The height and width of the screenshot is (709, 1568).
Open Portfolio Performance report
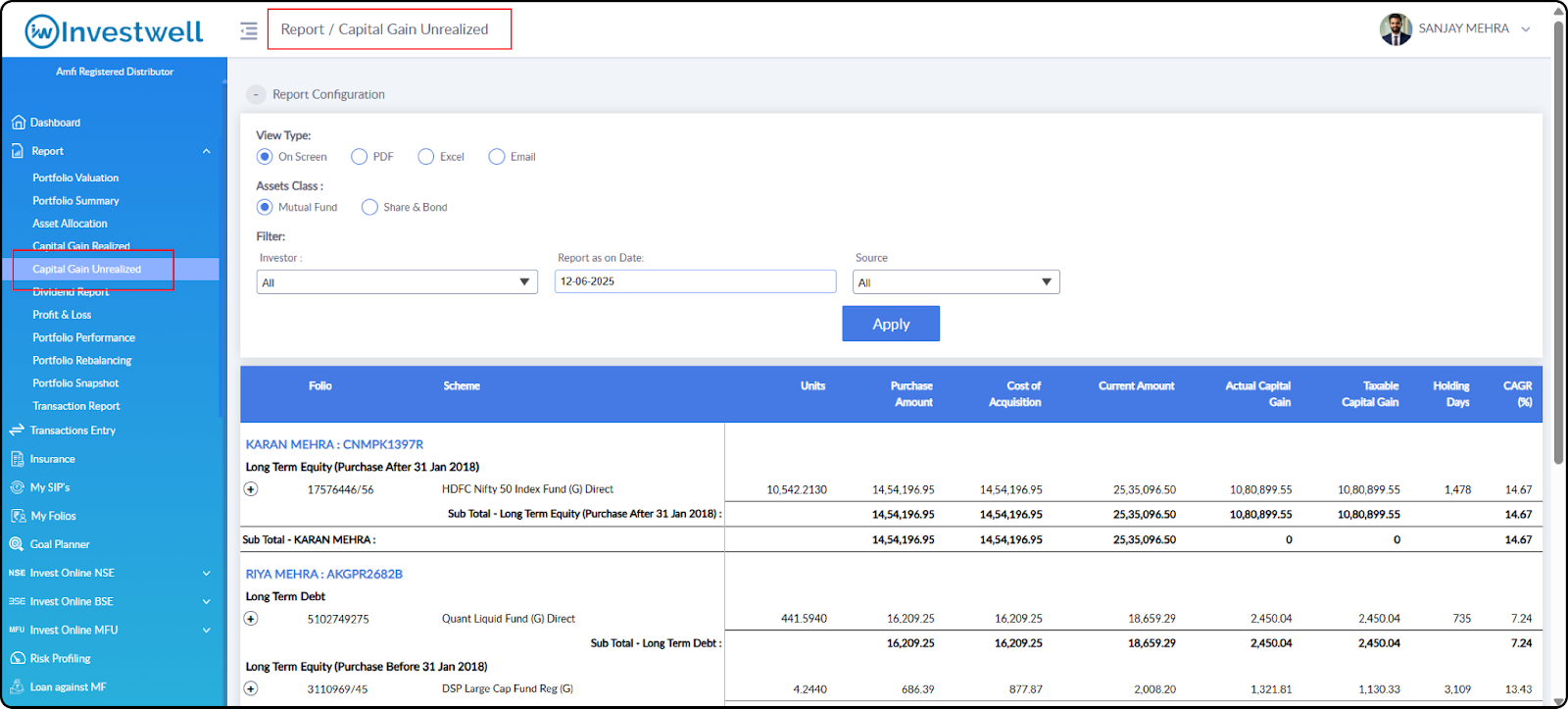click(83, 337)
